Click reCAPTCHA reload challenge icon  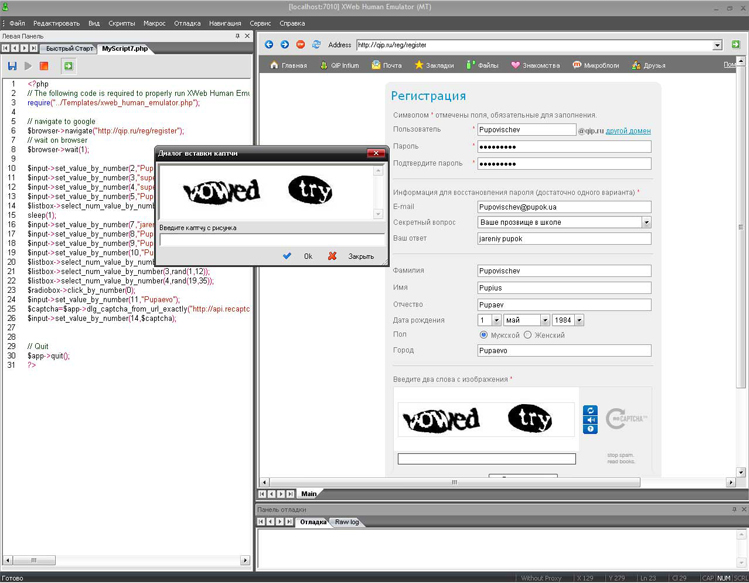coord(590,410)
